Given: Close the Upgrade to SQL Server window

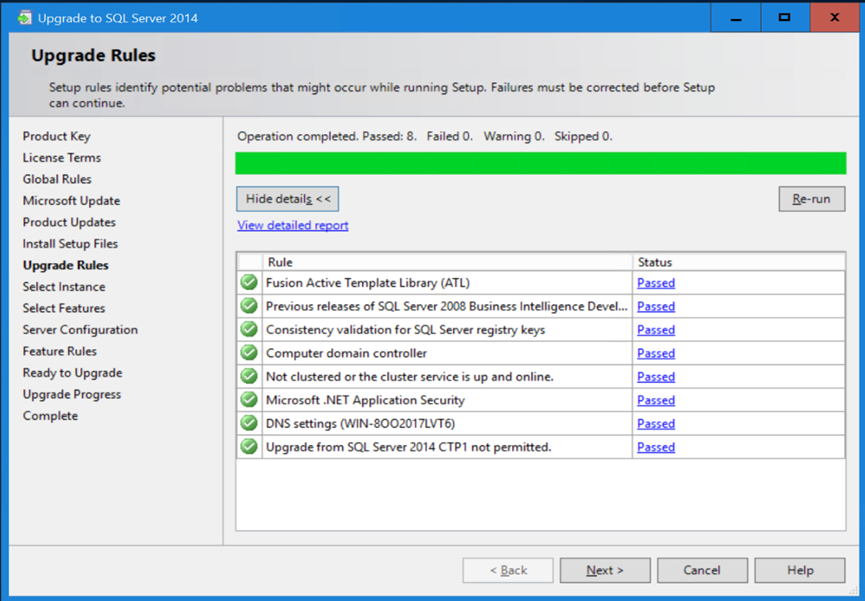Looking at the screenshot, I should [835, 18].
